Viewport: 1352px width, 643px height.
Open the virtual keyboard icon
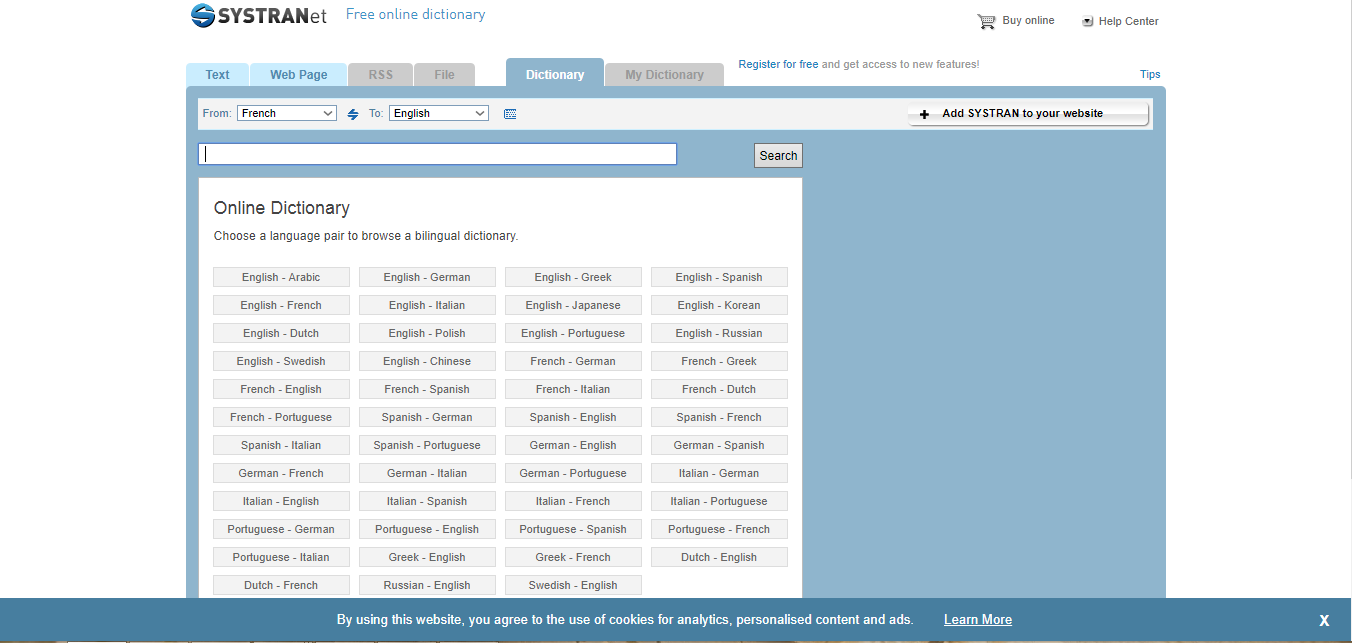point(510,114)
